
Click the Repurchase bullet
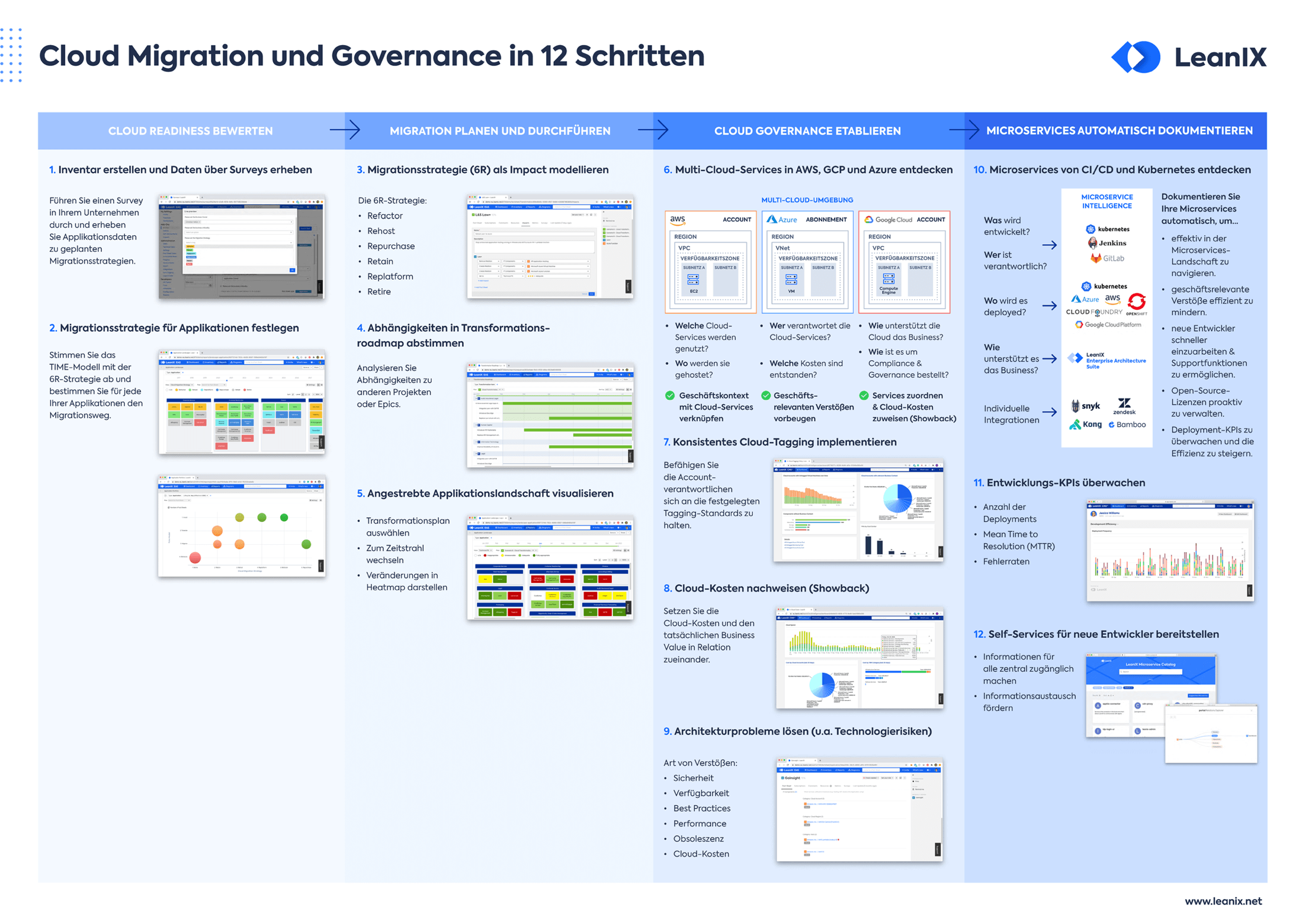391,246
